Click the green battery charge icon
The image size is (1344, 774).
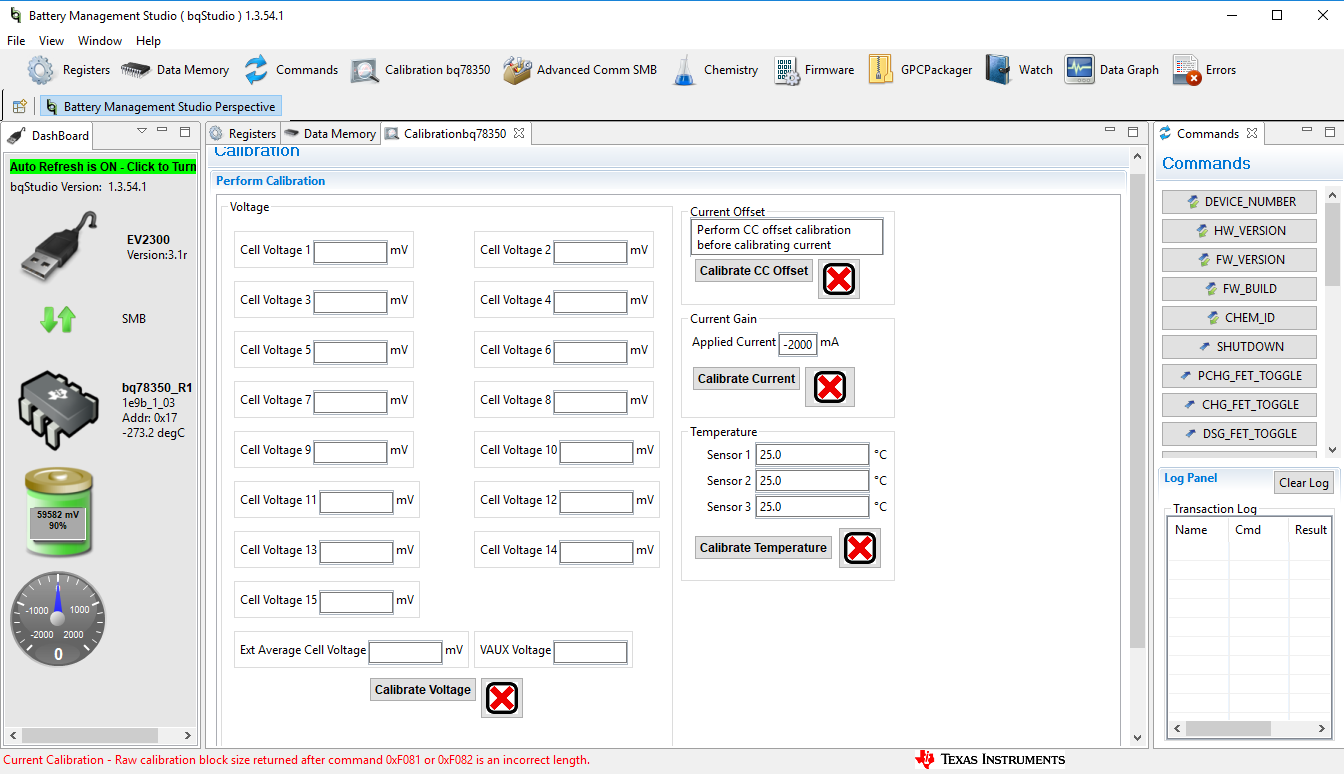pos(58,512)
